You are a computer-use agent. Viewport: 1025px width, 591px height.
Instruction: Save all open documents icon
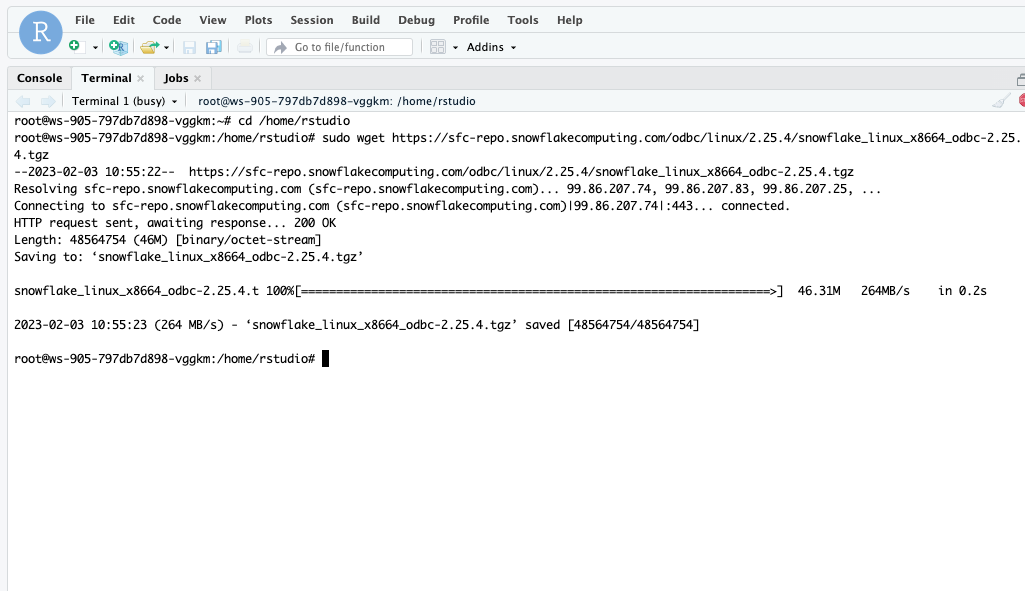point(214,47)
